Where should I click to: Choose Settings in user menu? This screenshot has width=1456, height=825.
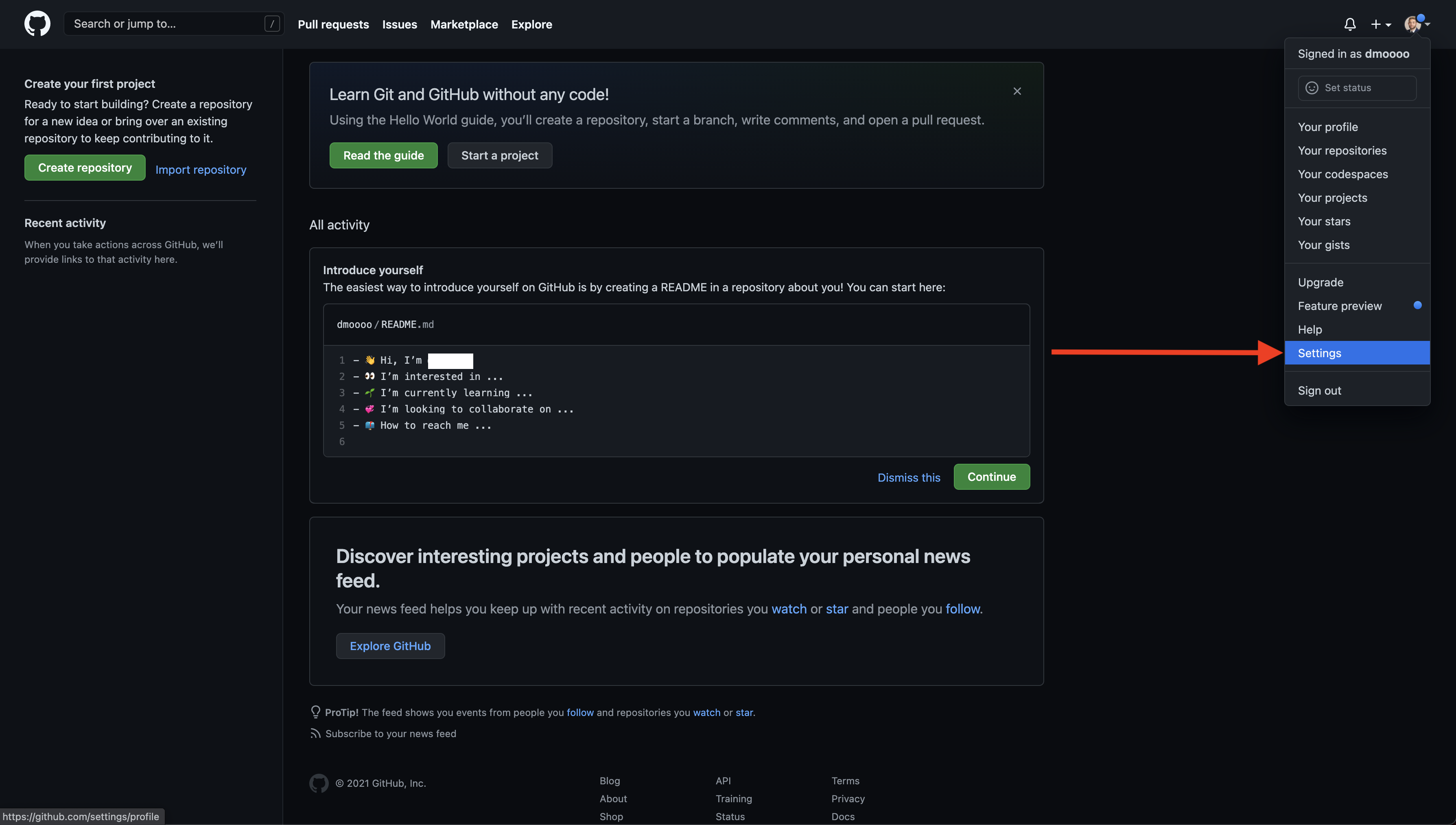click(x=1357, y=353)
